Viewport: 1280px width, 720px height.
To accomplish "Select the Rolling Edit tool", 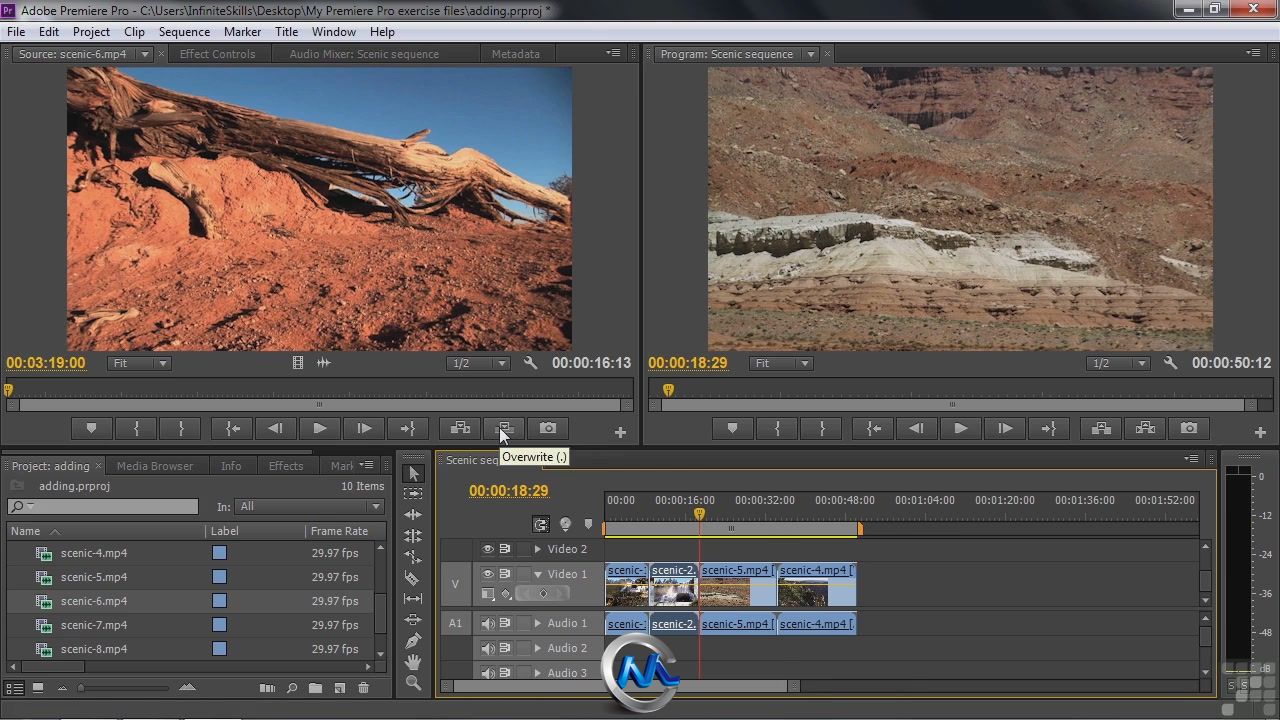I will coord(413,536).
